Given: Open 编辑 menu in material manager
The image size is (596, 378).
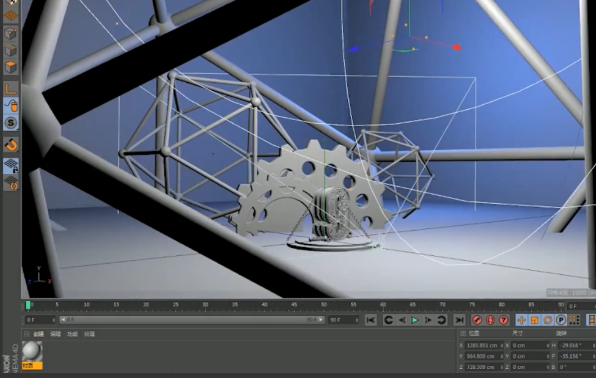Looking at the screenshot, I should (55, 334).
